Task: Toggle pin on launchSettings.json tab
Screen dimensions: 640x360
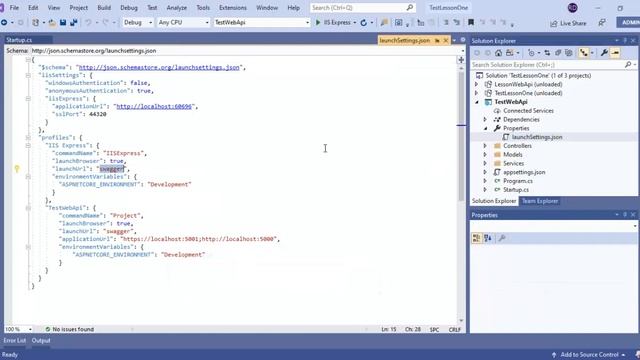Action: pos(437,40)
